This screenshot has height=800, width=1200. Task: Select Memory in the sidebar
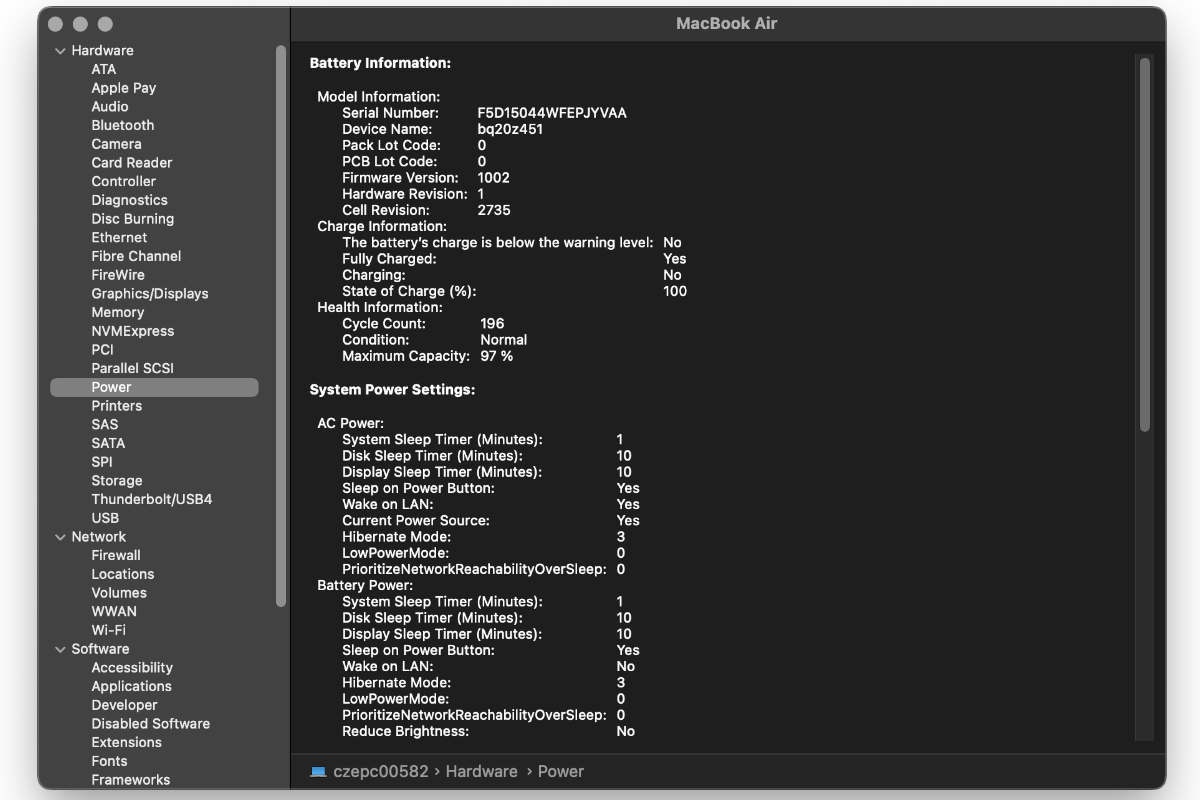click(x=118, y=312)
